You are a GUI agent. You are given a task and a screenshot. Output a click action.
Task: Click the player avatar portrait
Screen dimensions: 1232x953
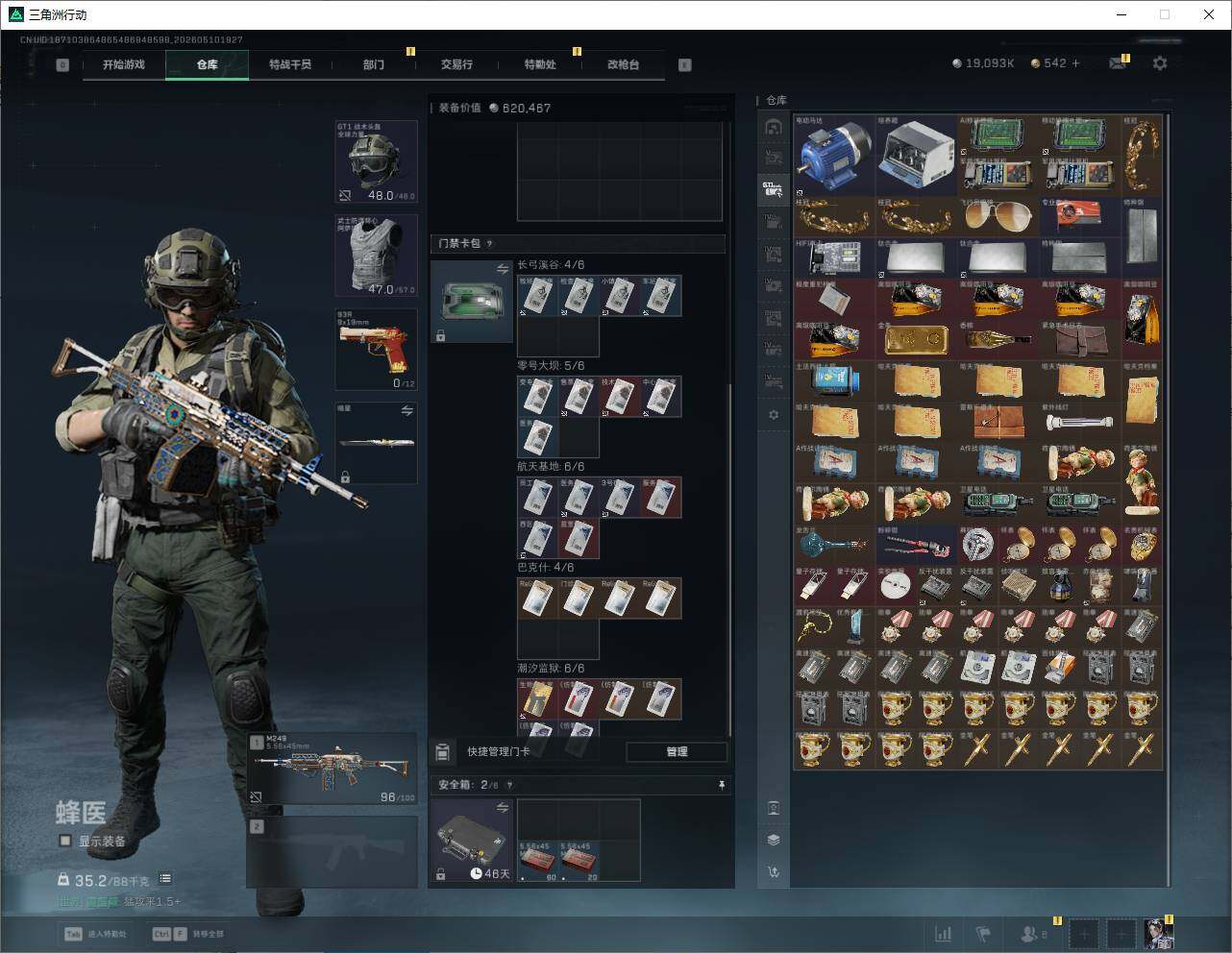coord(1158,933)
